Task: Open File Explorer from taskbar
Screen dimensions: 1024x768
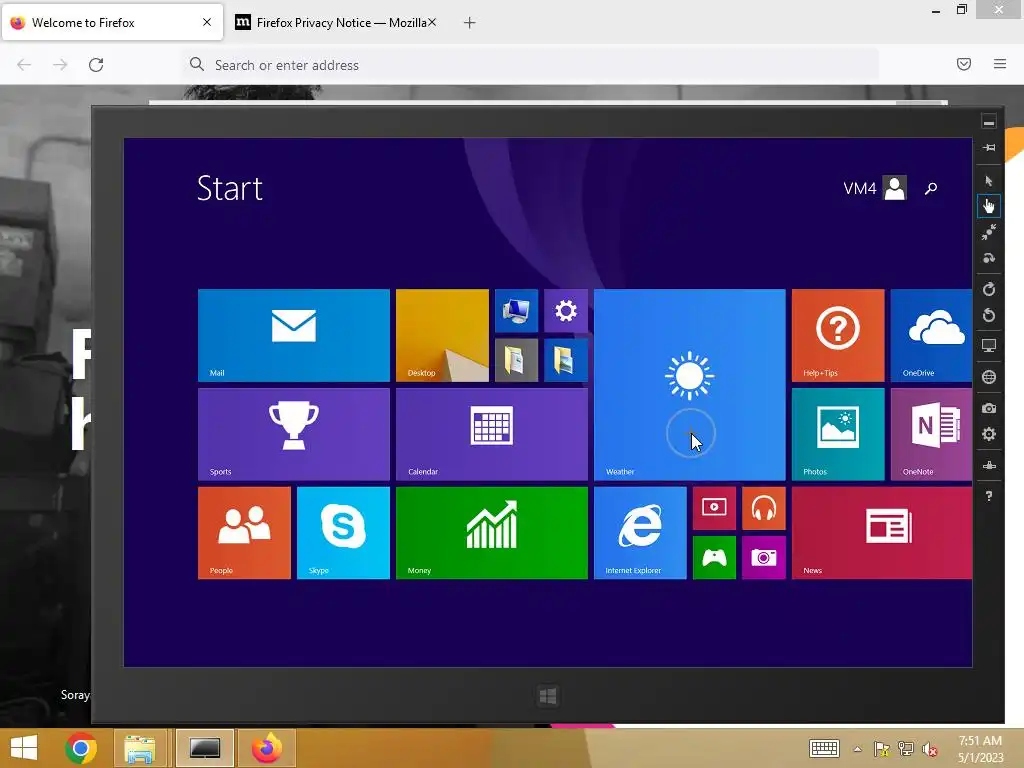Action: (x=140, y=748)
